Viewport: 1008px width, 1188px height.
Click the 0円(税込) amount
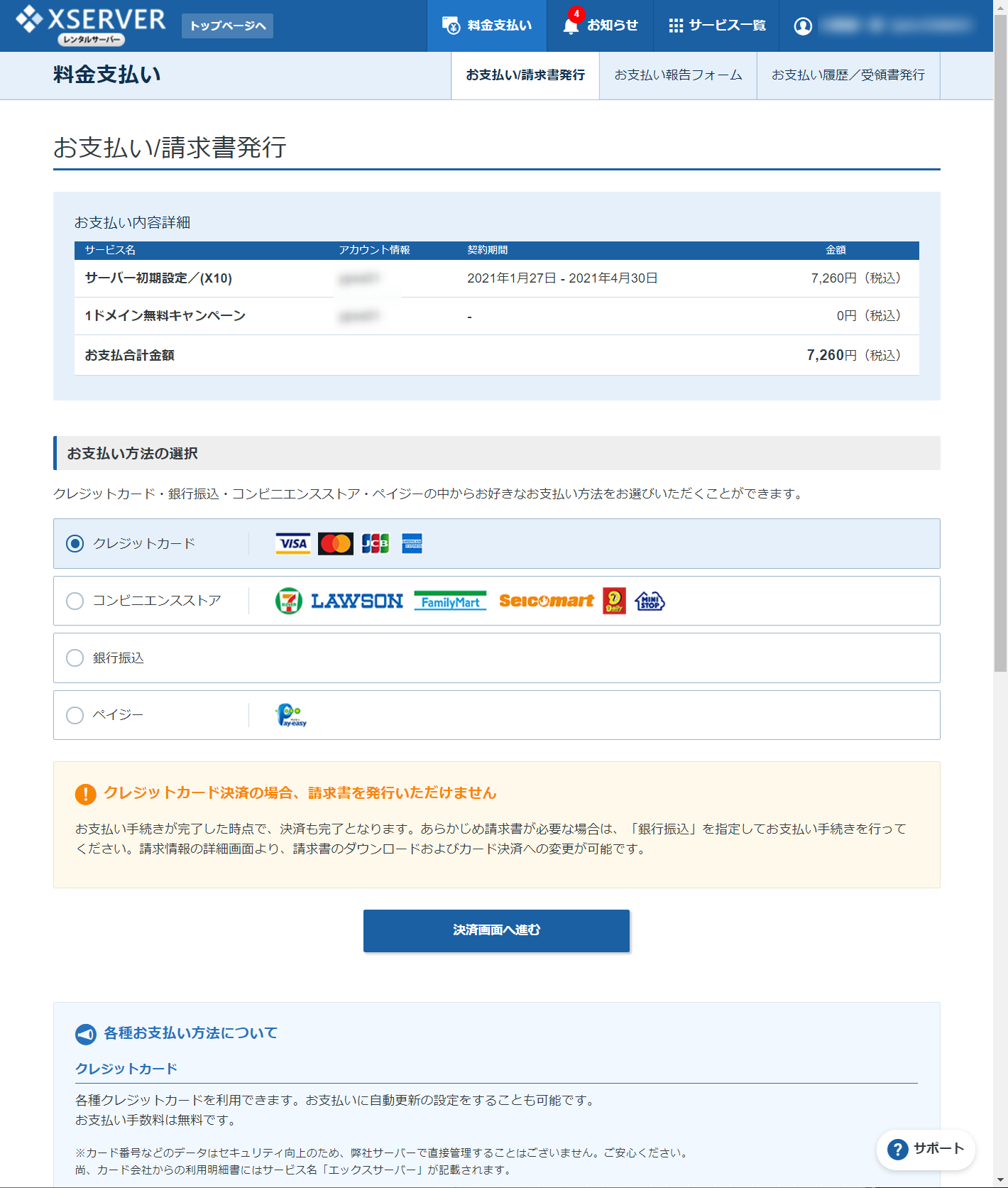pos(869,316)
